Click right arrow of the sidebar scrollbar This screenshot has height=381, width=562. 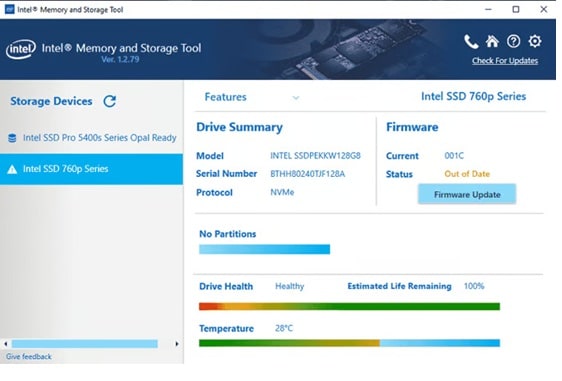click(x=177, y=344)
